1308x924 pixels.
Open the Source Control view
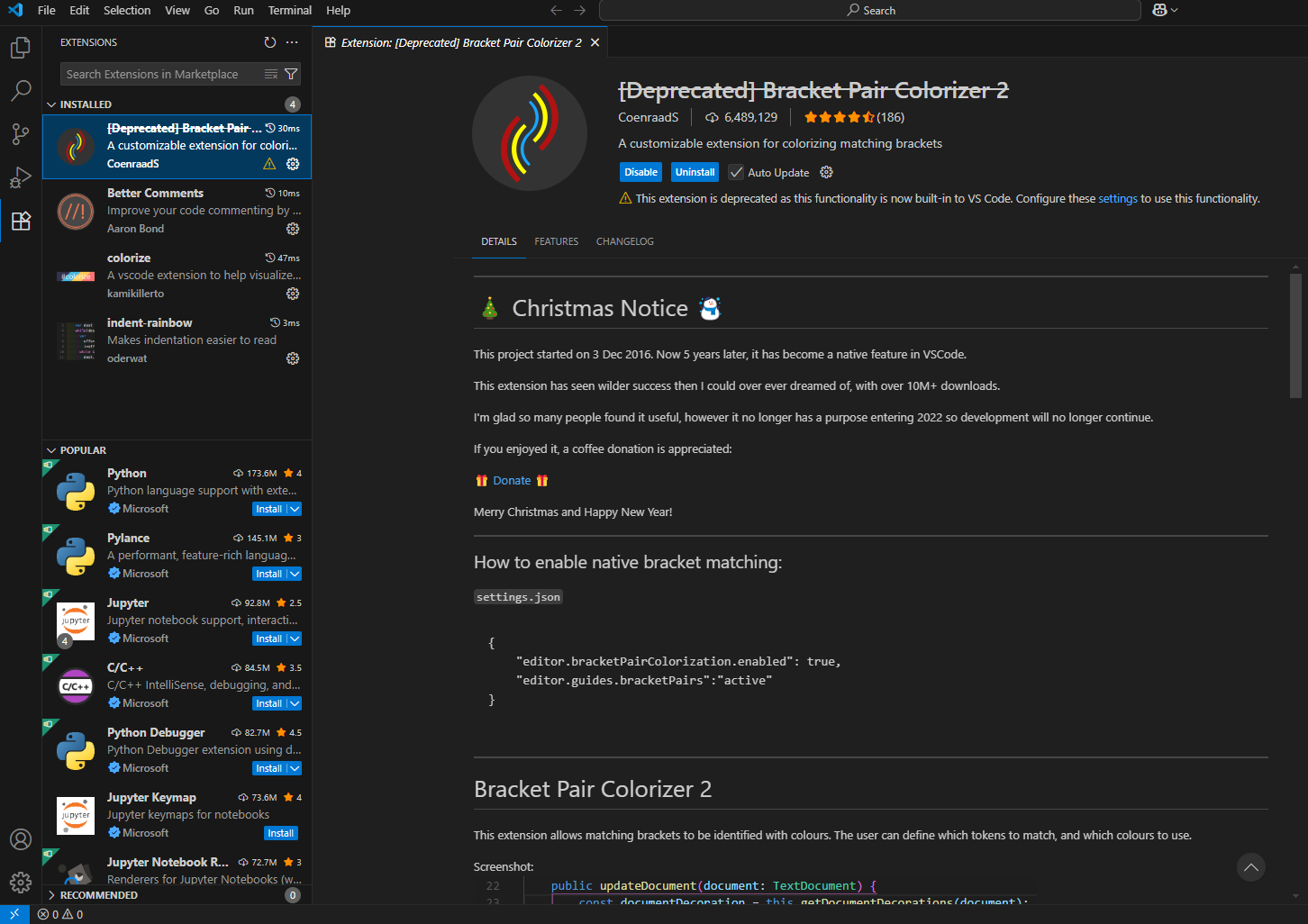21,134
